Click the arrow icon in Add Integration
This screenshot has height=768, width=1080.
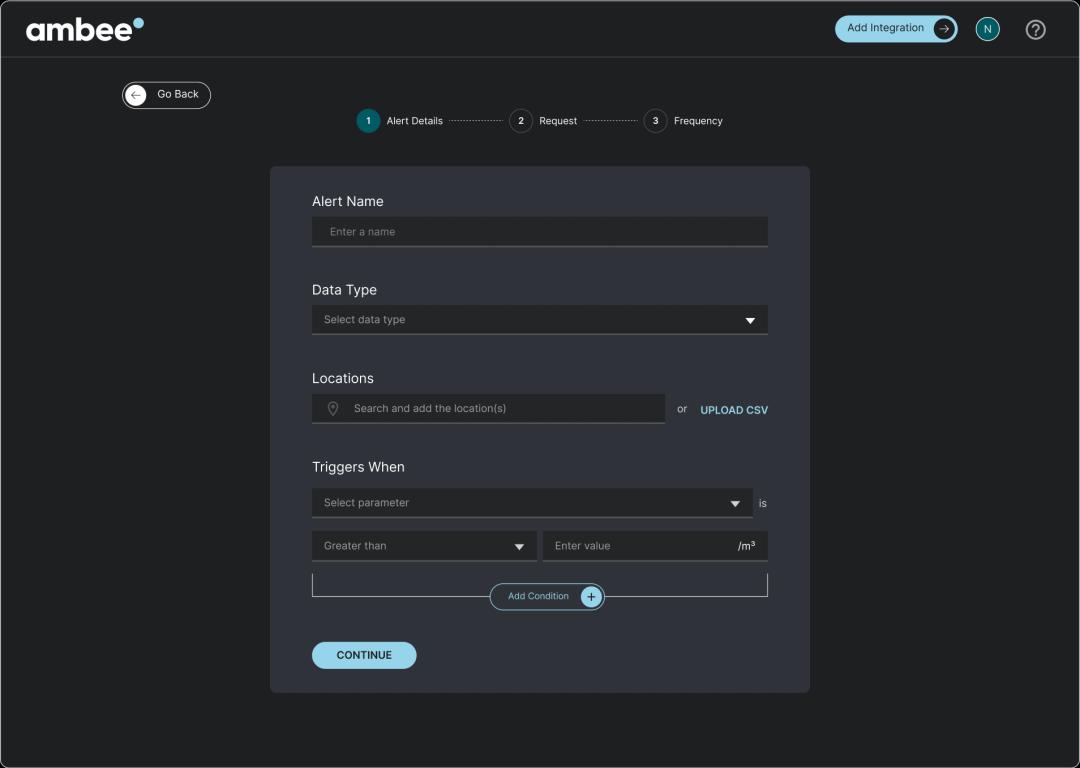tap(943, 29)
